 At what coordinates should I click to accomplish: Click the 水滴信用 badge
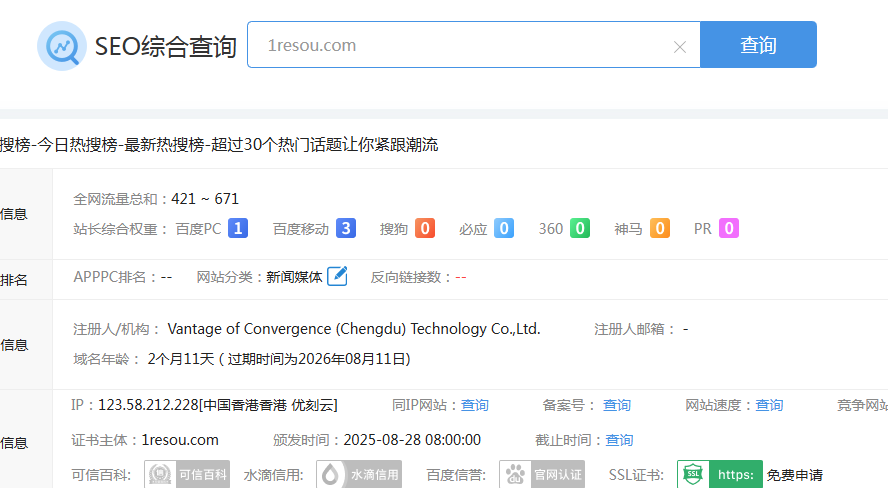(x=359, y=474)
